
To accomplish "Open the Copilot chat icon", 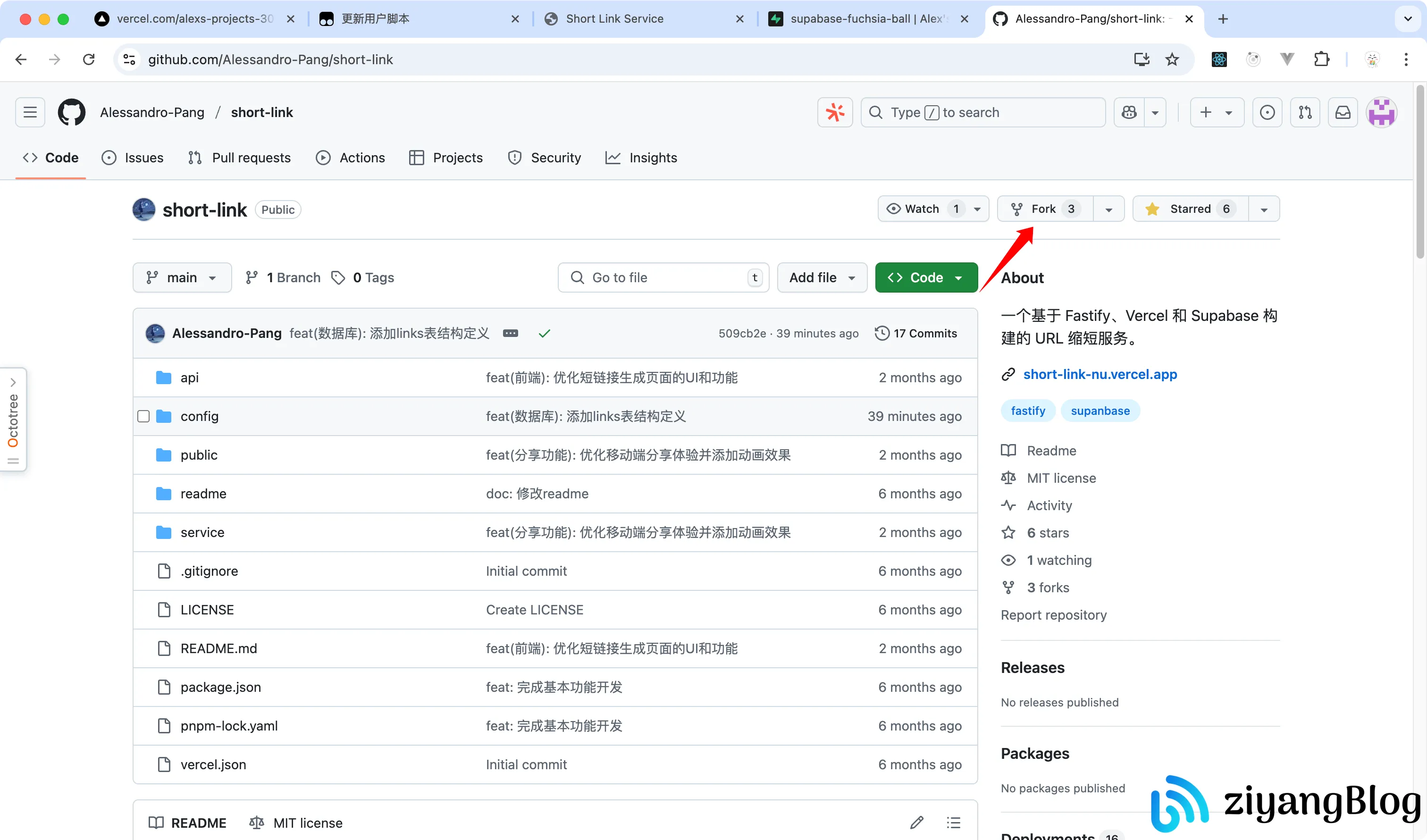I will 1129,112.
